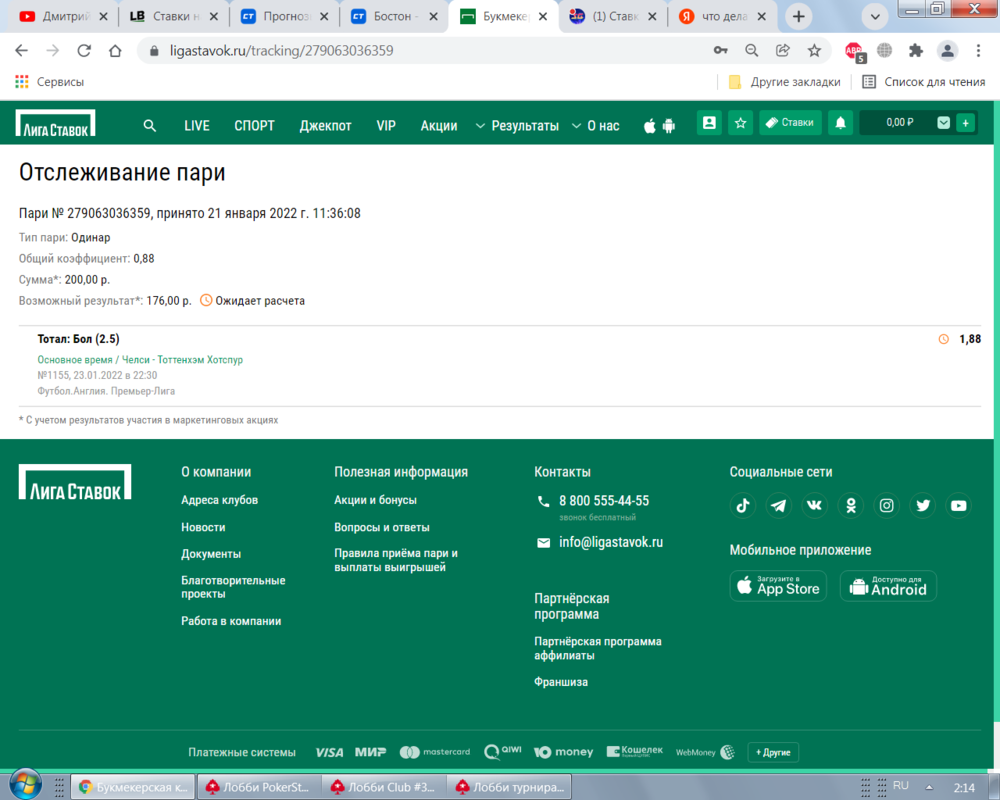Viewport: 1000px width, 800px height.
Task: Open the Chrome three-dot menu
Action: (x=978, y=50)
